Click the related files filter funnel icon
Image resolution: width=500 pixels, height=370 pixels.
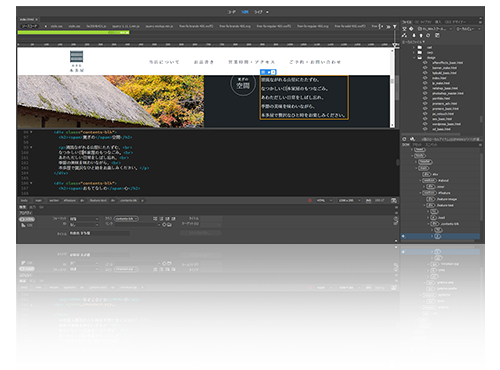click(395, 26)
